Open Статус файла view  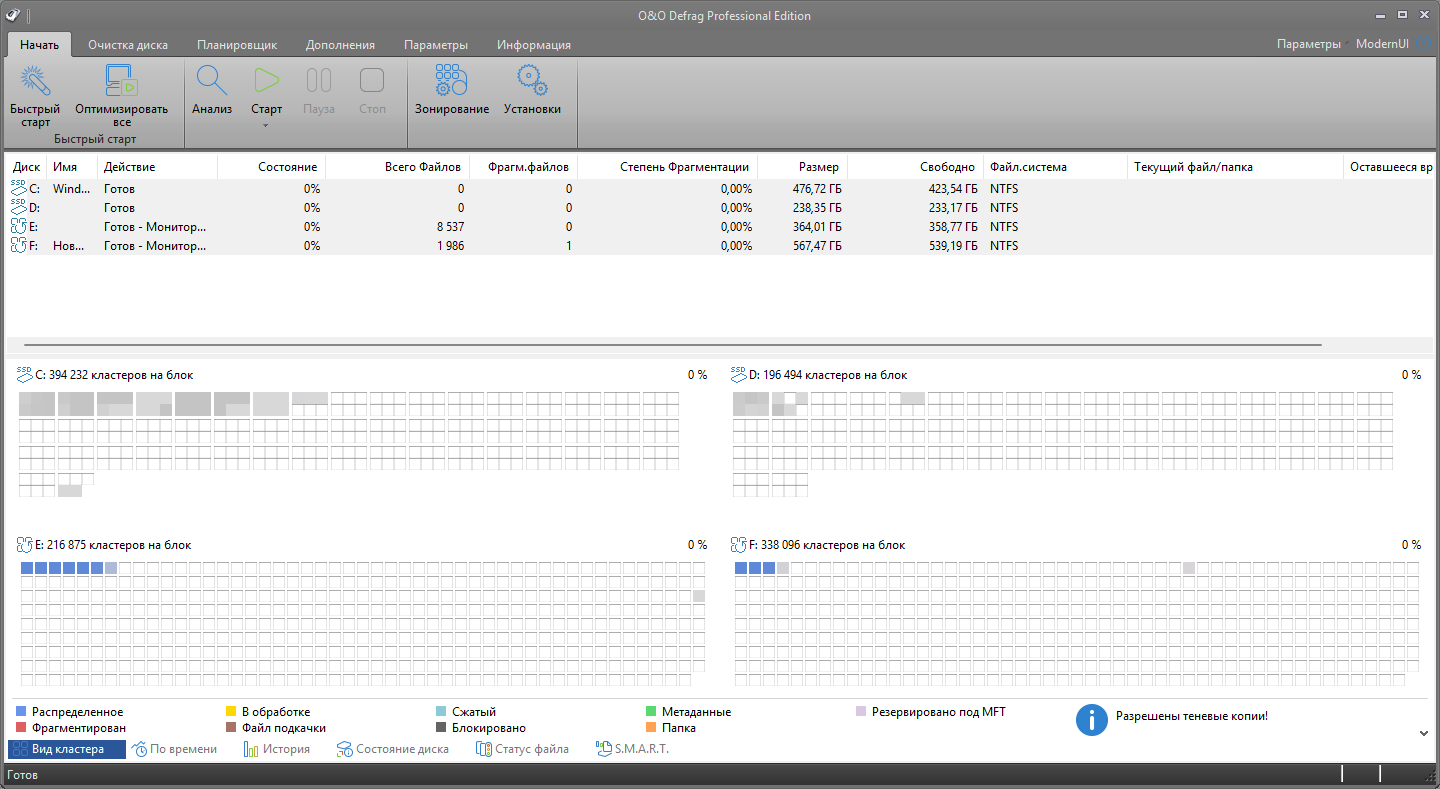pyautogui.click(x=523, y=749)
